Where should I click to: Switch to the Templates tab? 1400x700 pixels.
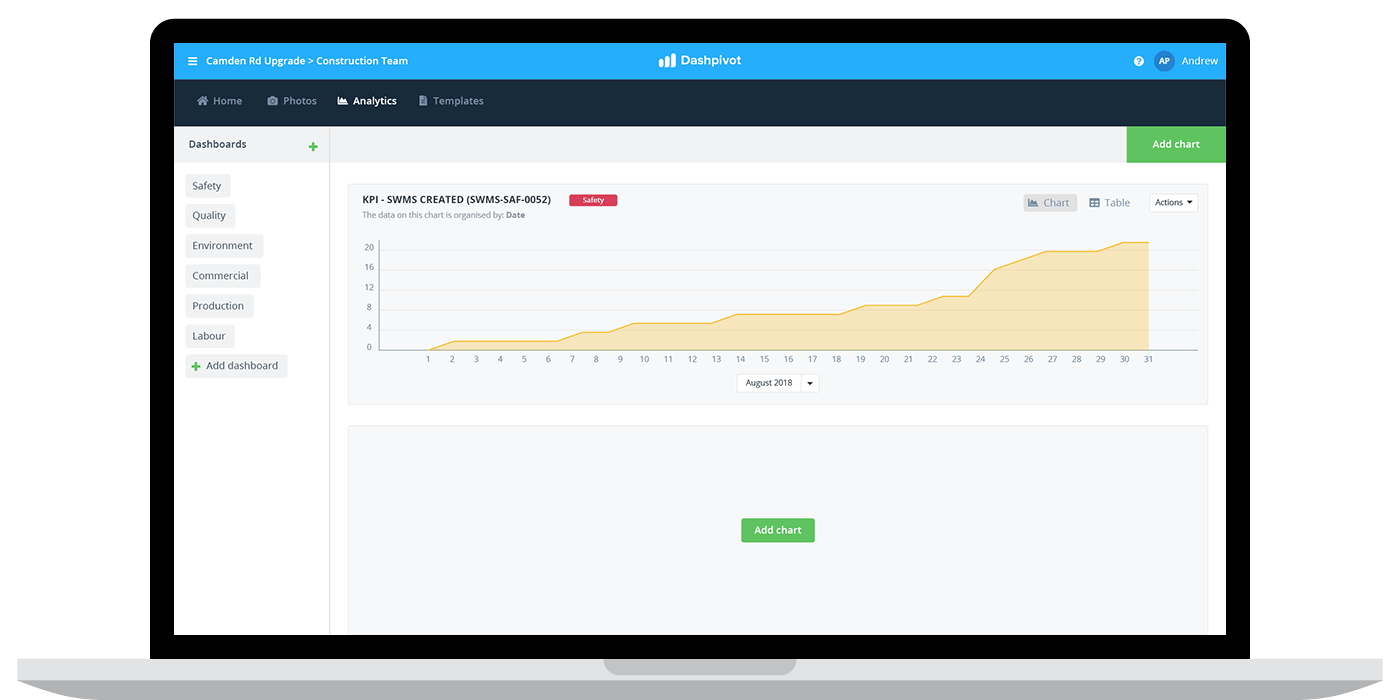[x=451, y=101]
